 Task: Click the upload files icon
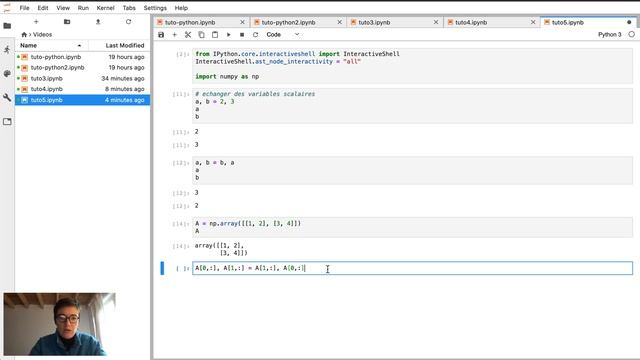pyautogui.click(x=98, y=22)
